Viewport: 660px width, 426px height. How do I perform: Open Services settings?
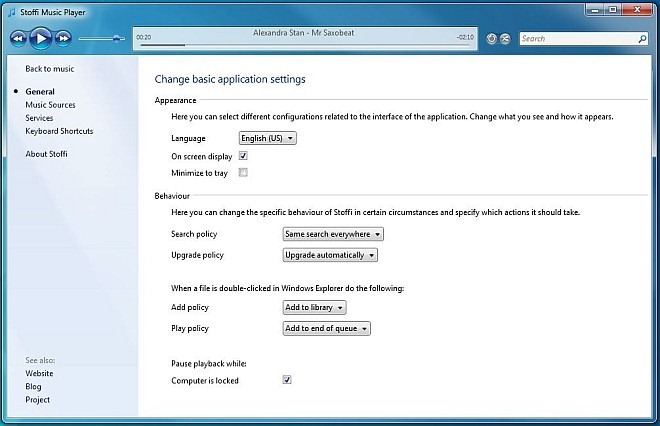pyautogui.click(x=39, y=118)
